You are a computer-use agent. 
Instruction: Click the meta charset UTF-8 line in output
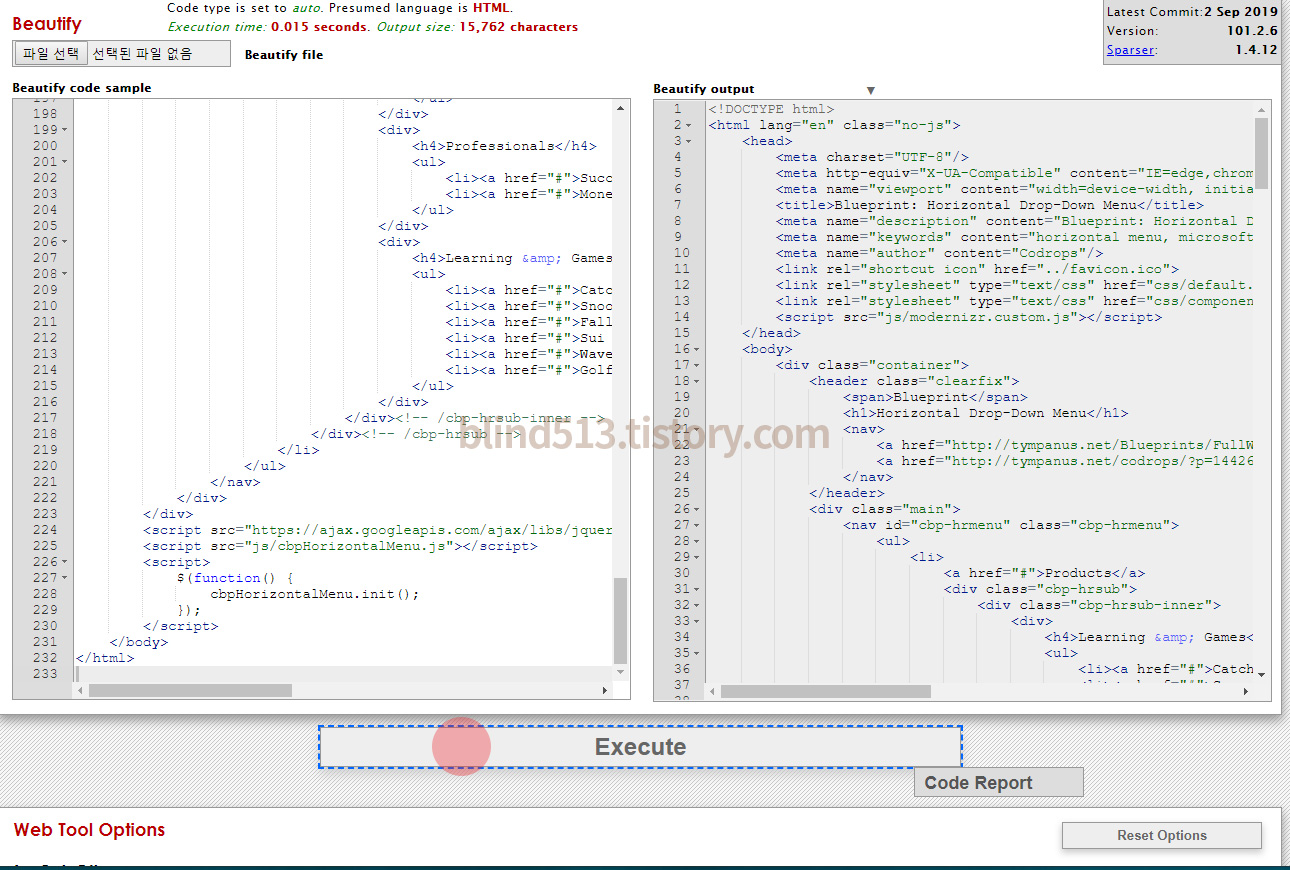(872, 157)
